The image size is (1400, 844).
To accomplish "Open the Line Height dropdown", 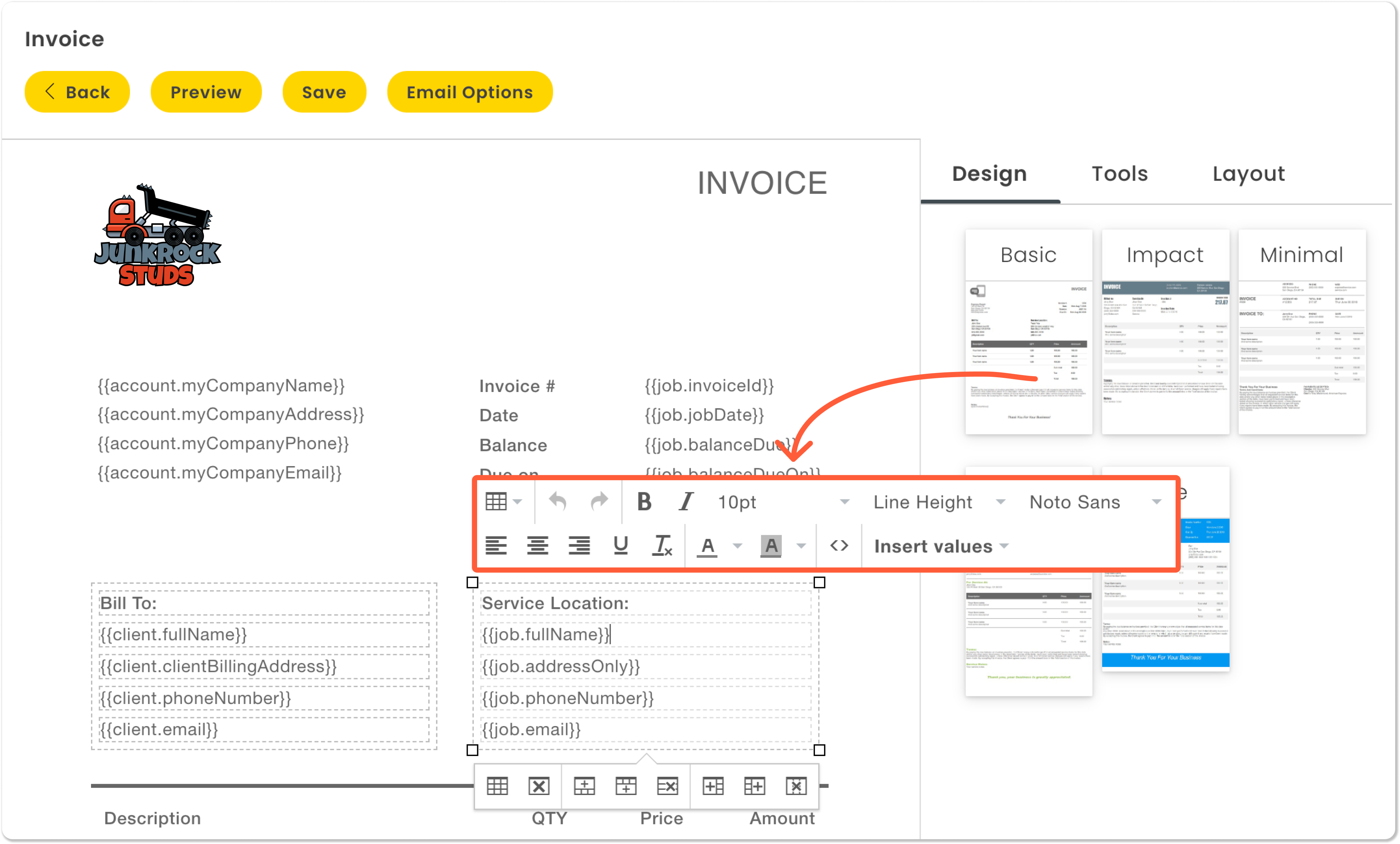I will coord(940,502).
